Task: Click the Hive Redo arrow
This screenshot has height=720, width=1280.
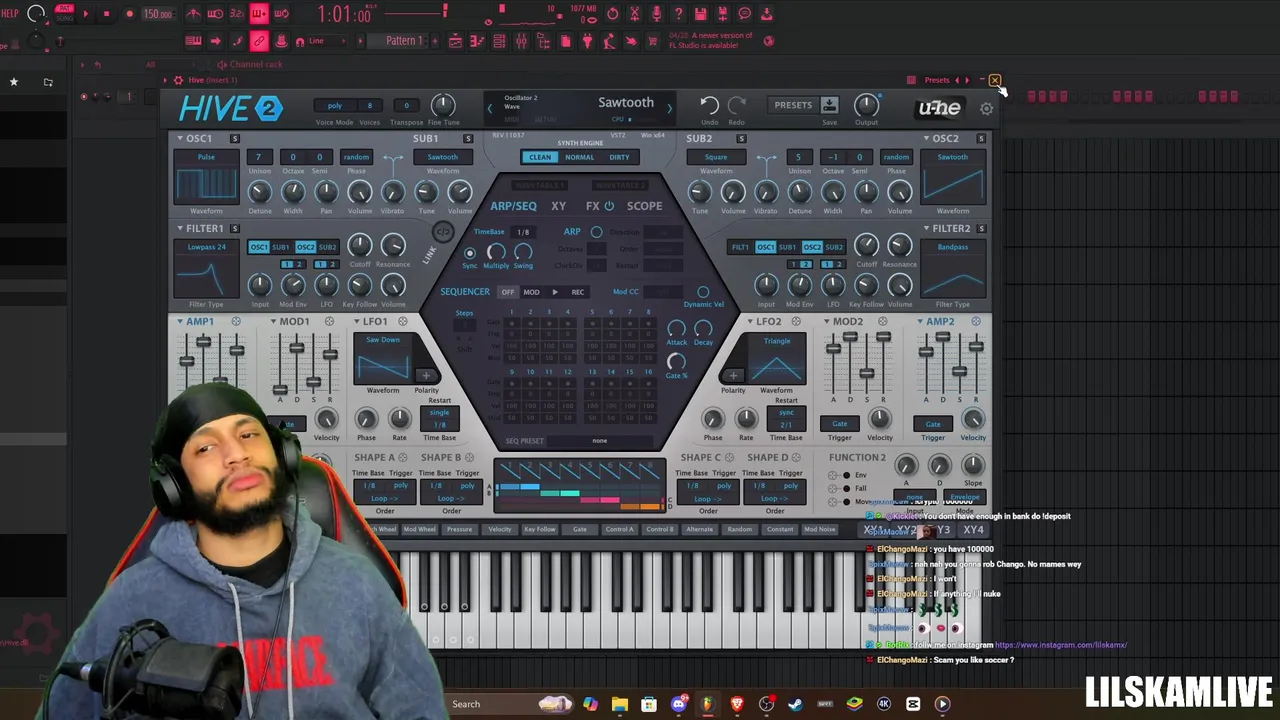Action: 737,105
